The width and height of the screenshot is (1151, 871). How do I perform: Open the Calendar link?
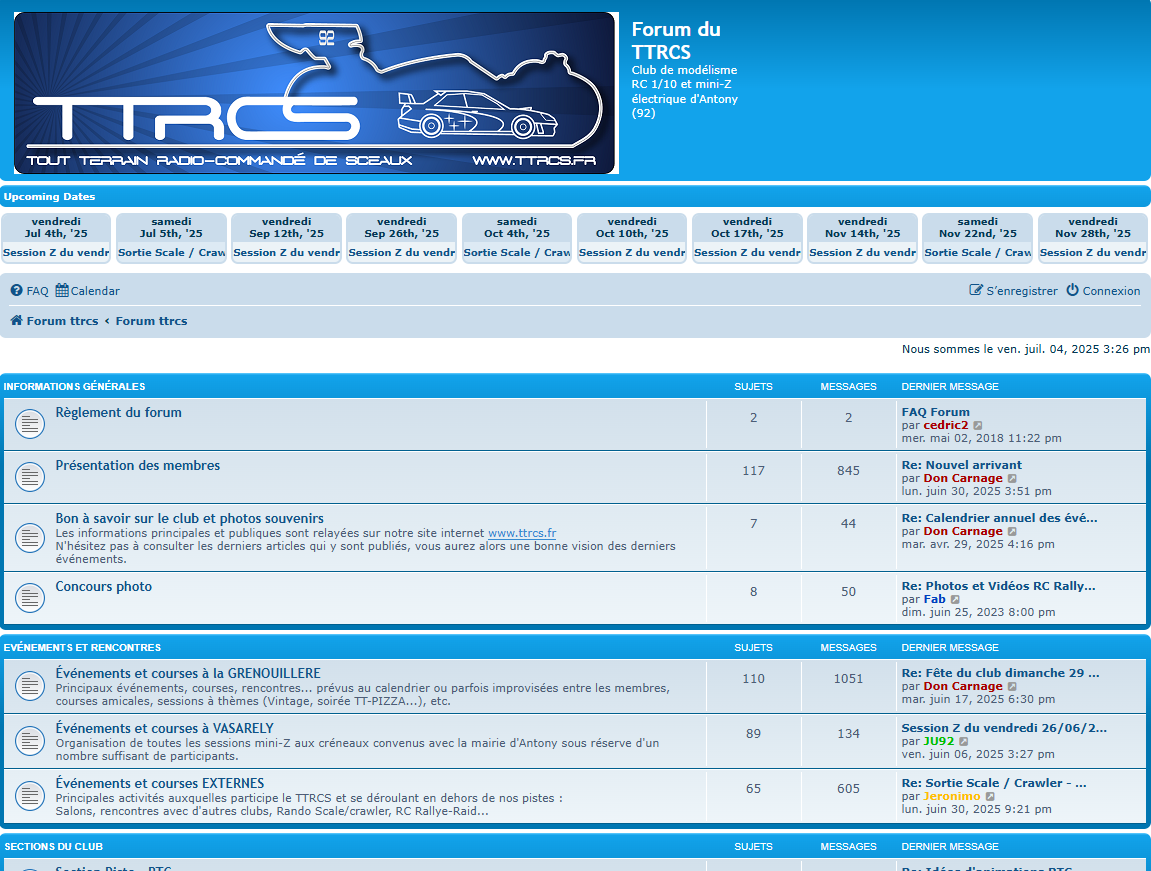coord(95,291)
